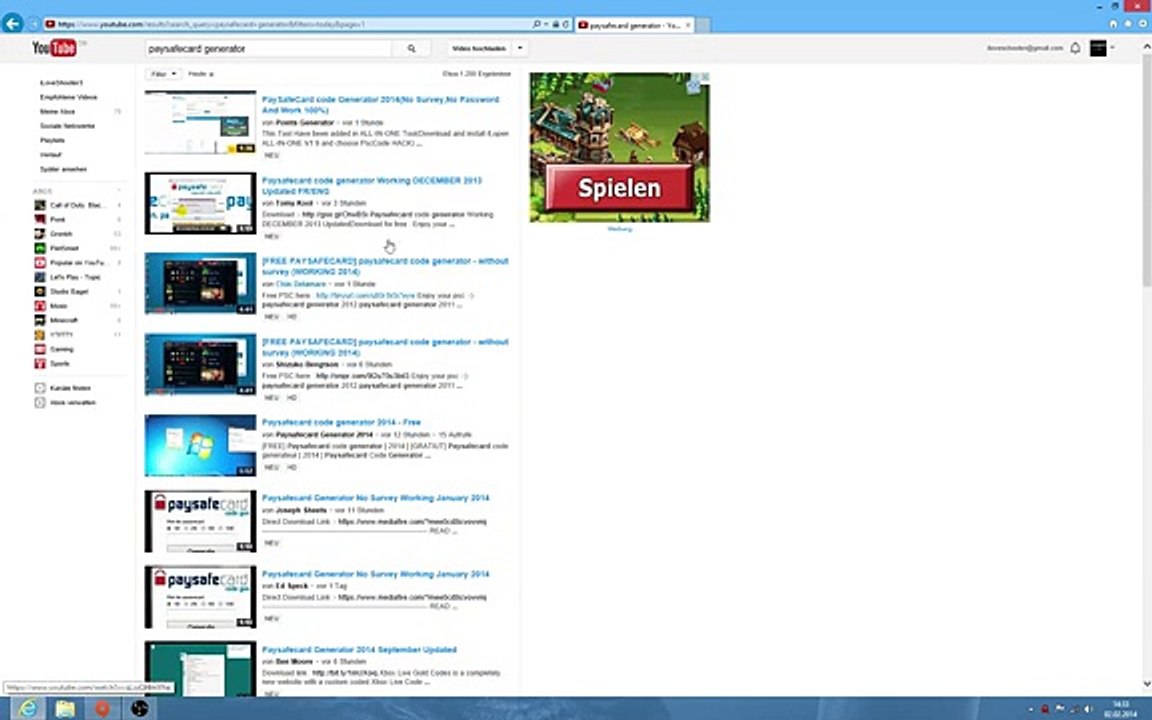
Task: Open the Internet Explorer home icon
Action: 1113,24
